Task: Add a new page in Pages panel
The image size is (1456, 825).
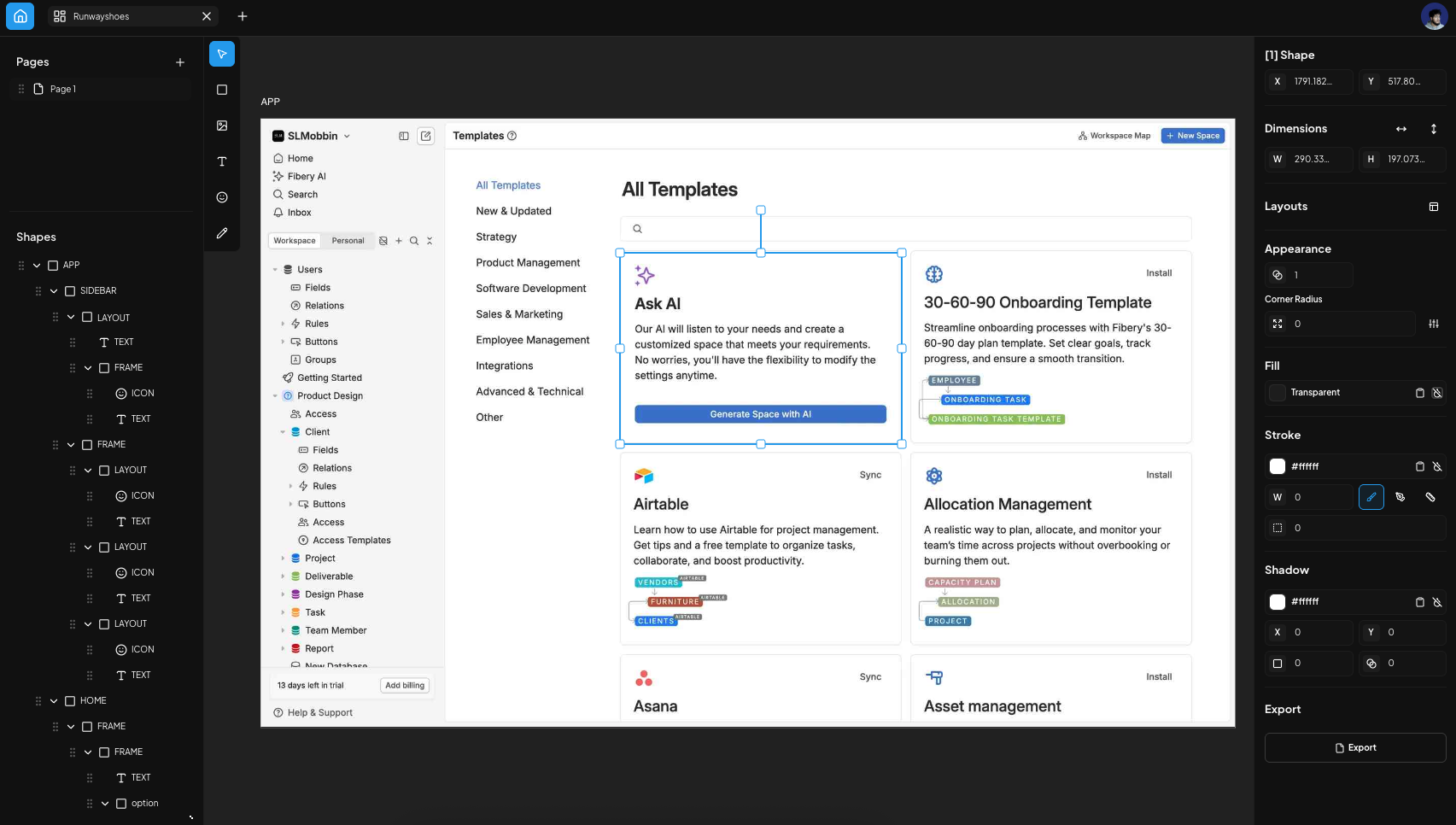Action: coord(180,62)
